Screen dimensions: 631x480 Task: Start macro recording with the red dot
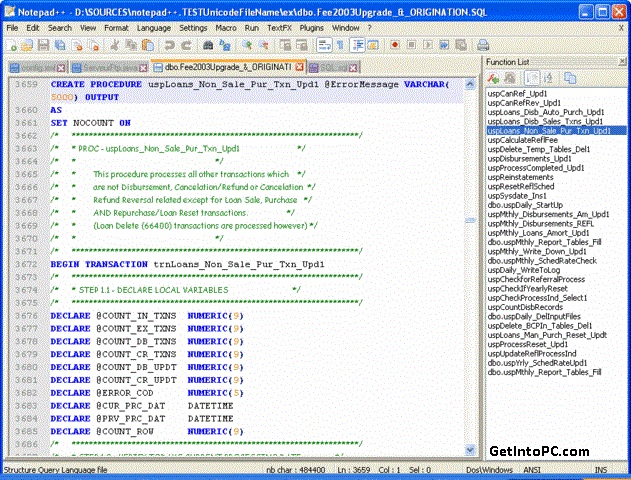coord(395,45)
